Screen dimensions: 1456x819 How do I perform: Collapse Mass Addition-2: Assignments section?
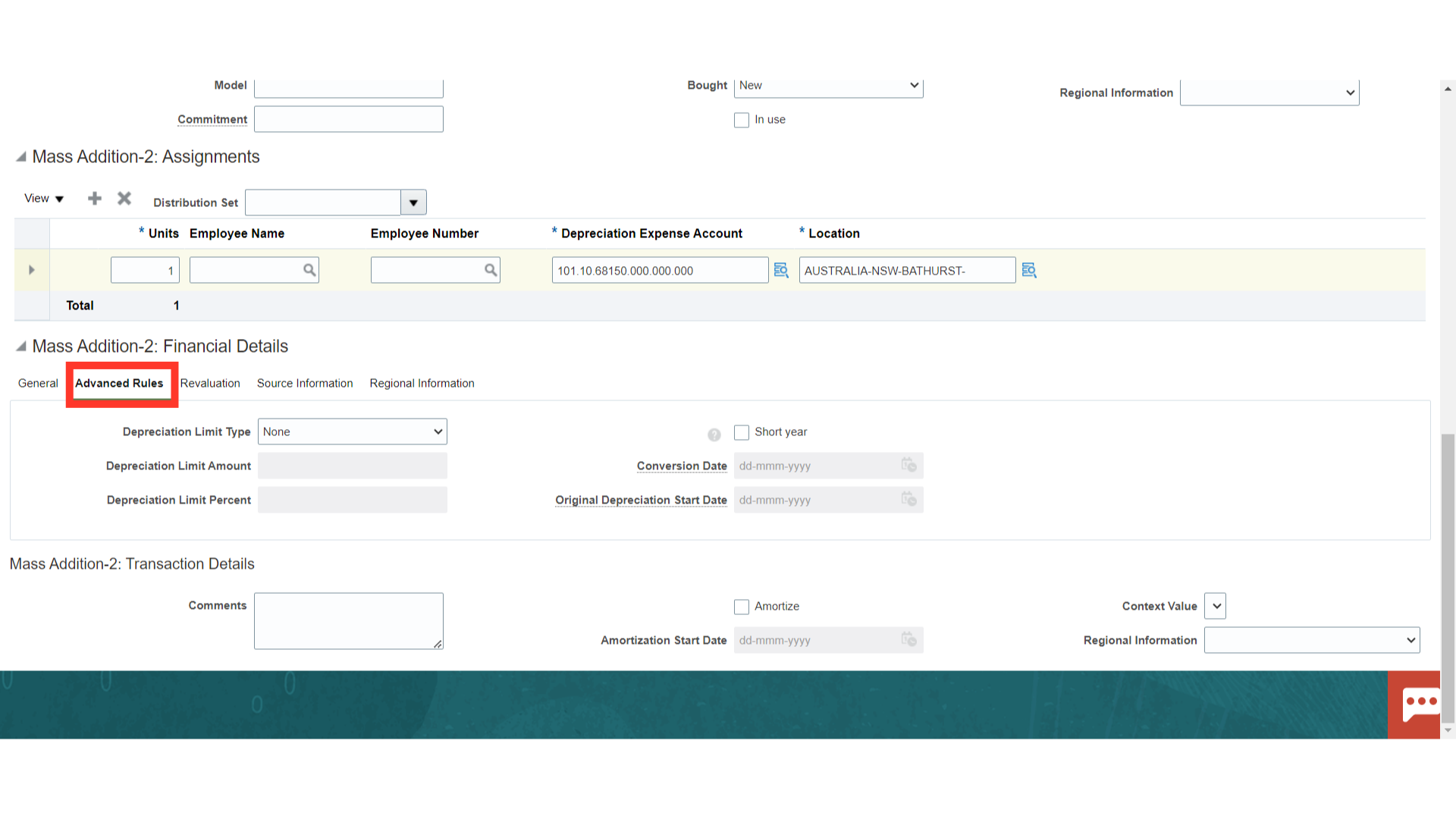(x=21, y=157)
